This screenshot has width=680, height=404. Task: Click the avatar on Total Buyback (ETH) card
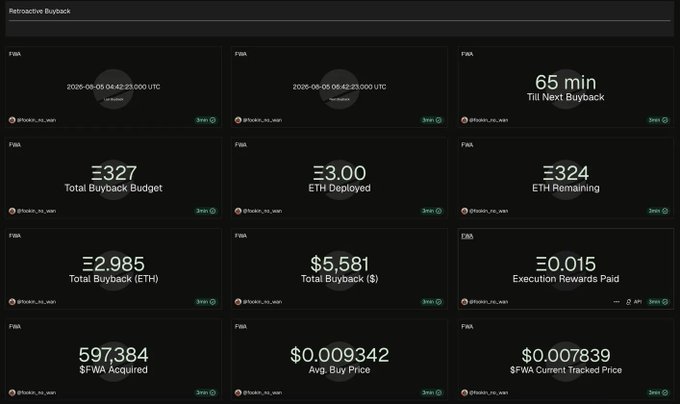click(12, 302)
